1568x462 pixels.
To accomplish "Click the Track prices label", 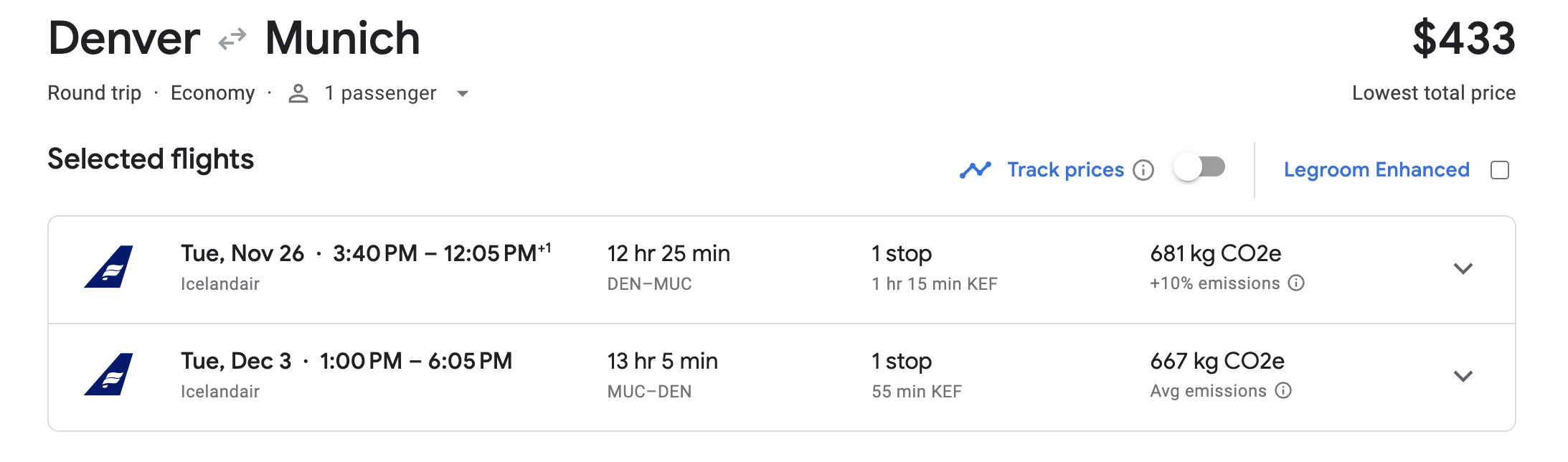I will (1066, 169).
